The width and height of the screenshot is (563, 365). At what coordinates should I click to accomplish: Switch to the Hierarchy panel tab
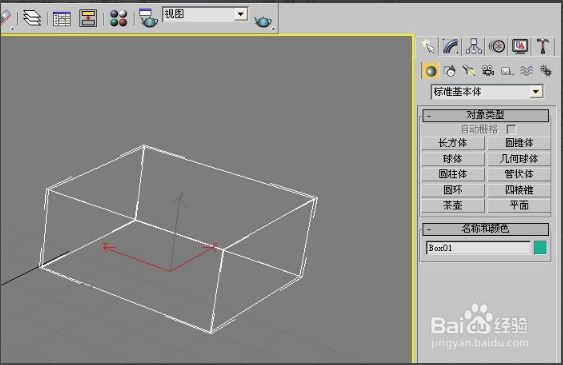[474, 46]
